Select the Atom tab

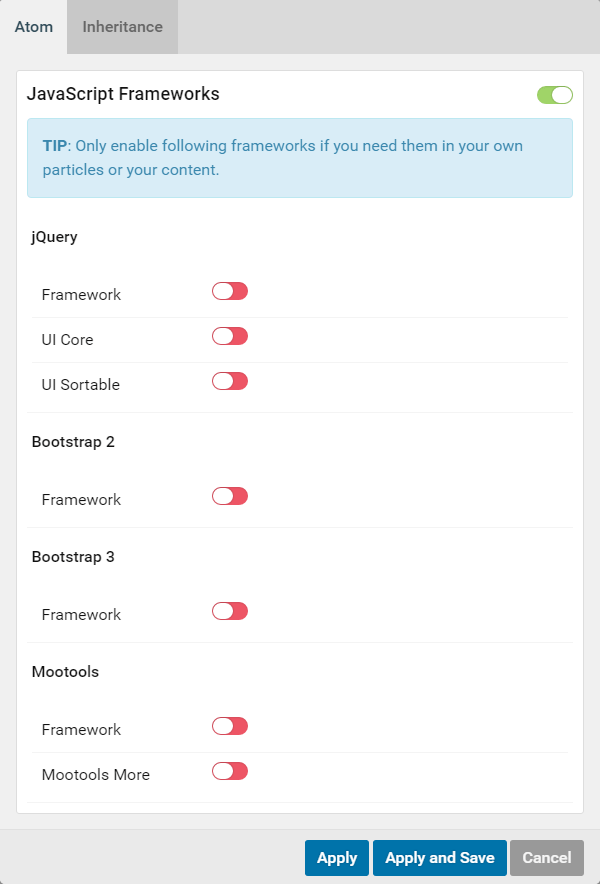point(33,27)
